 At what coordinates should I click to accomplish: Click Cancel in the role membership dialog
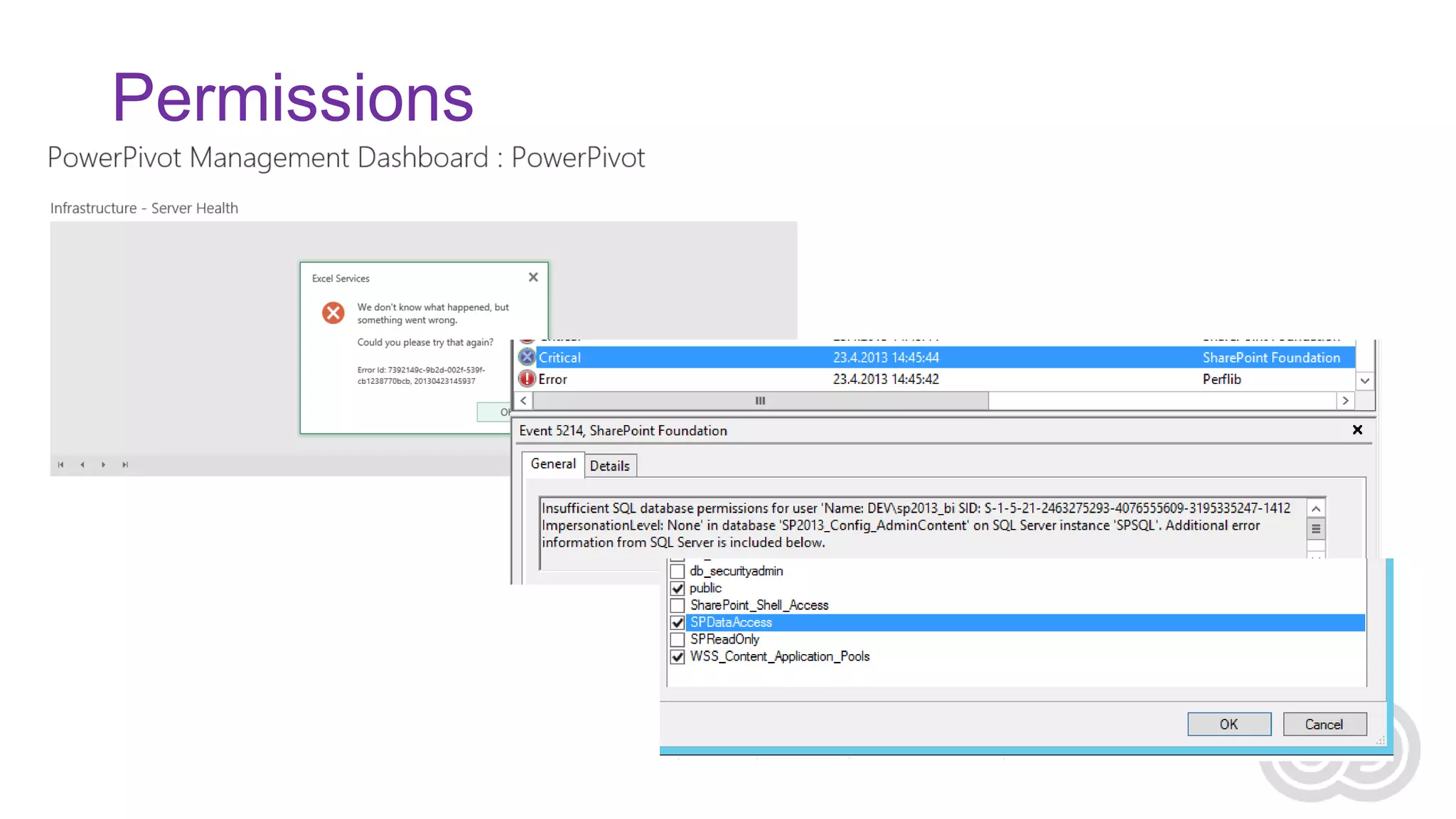point(1324,724)
